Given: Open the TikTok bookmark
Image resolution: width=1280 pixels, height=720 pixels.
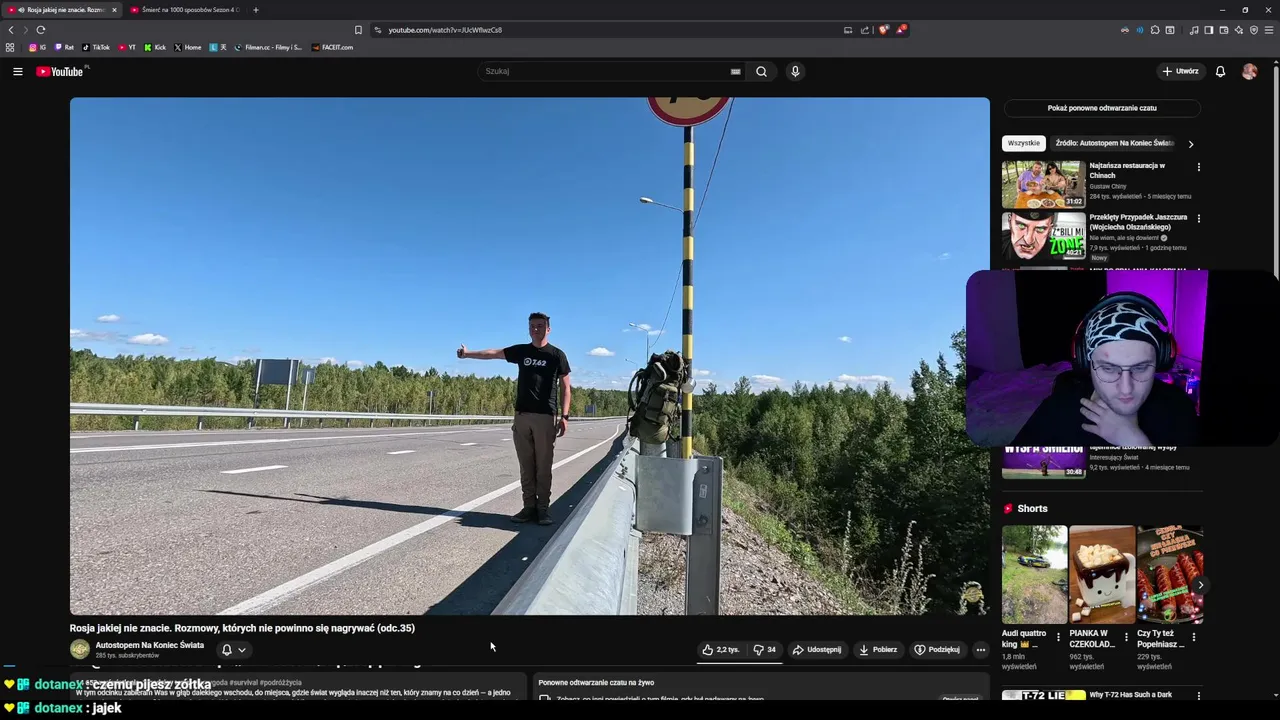Looking at the screenshot, I should tap(96, 47).
